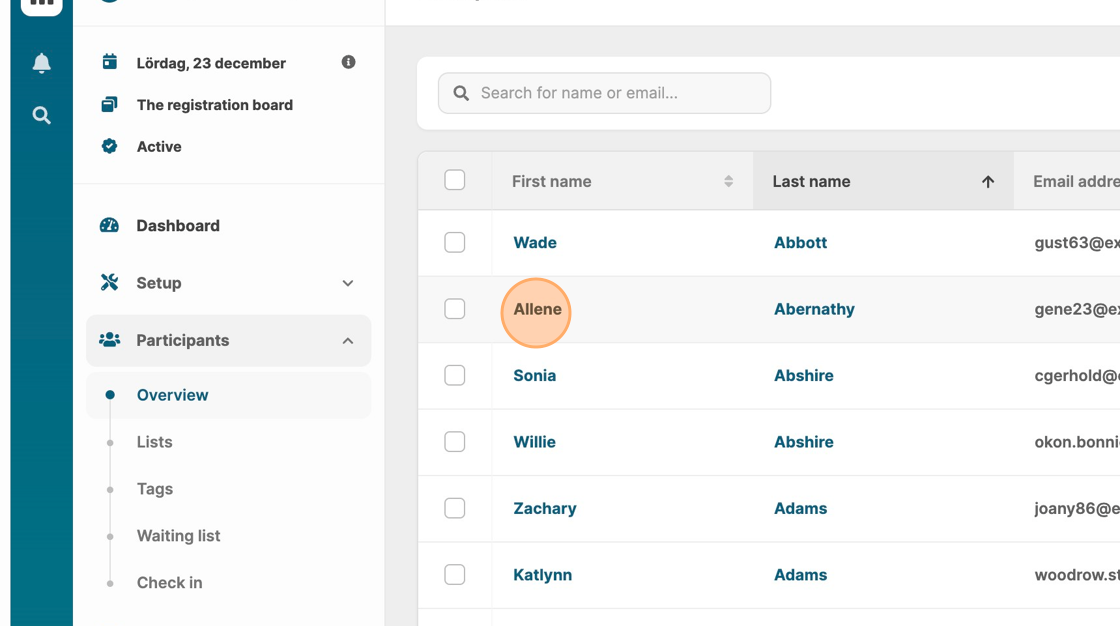The image size is (1120, 626).
Task: Click the Abernathy last name link
Action: click(814, 309)
